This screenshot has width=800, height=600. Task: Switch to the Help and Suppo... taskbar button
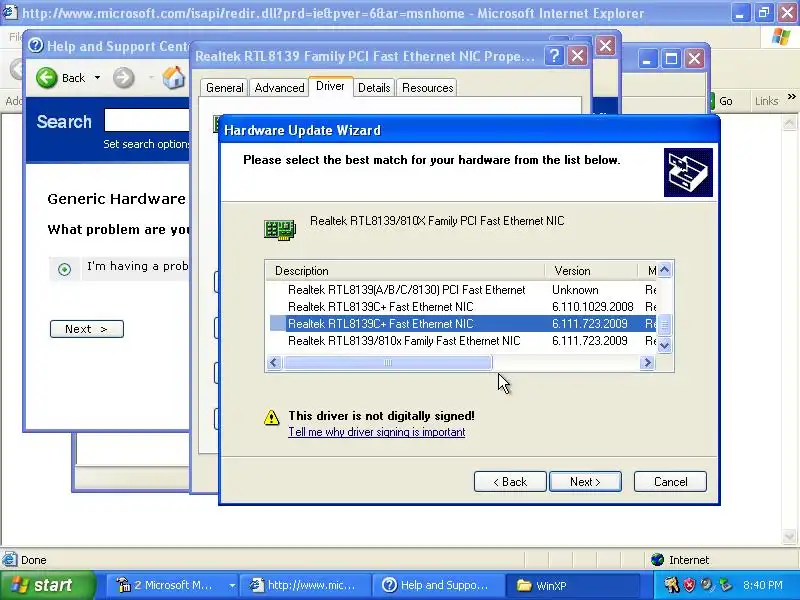point(438,585)
